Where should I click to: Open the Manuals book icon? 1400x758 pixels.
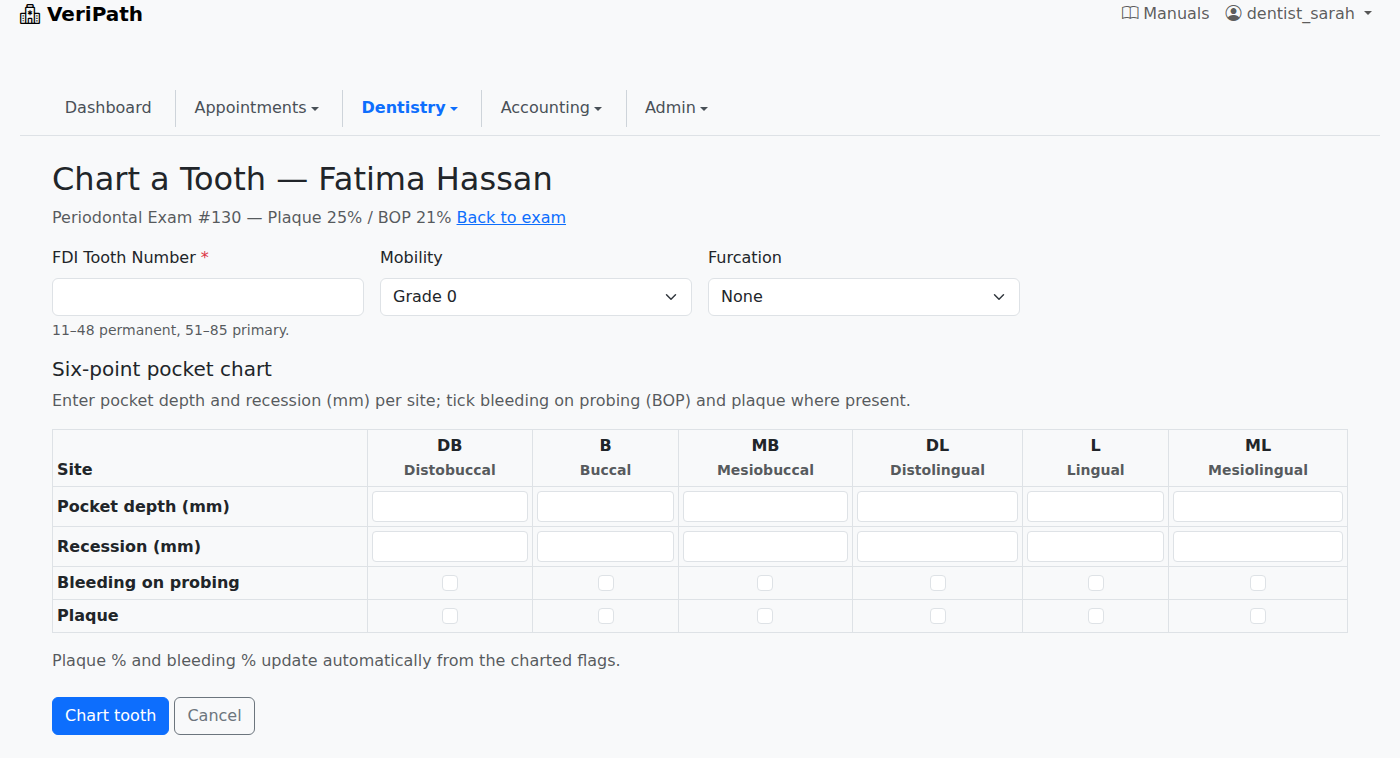1130,14
